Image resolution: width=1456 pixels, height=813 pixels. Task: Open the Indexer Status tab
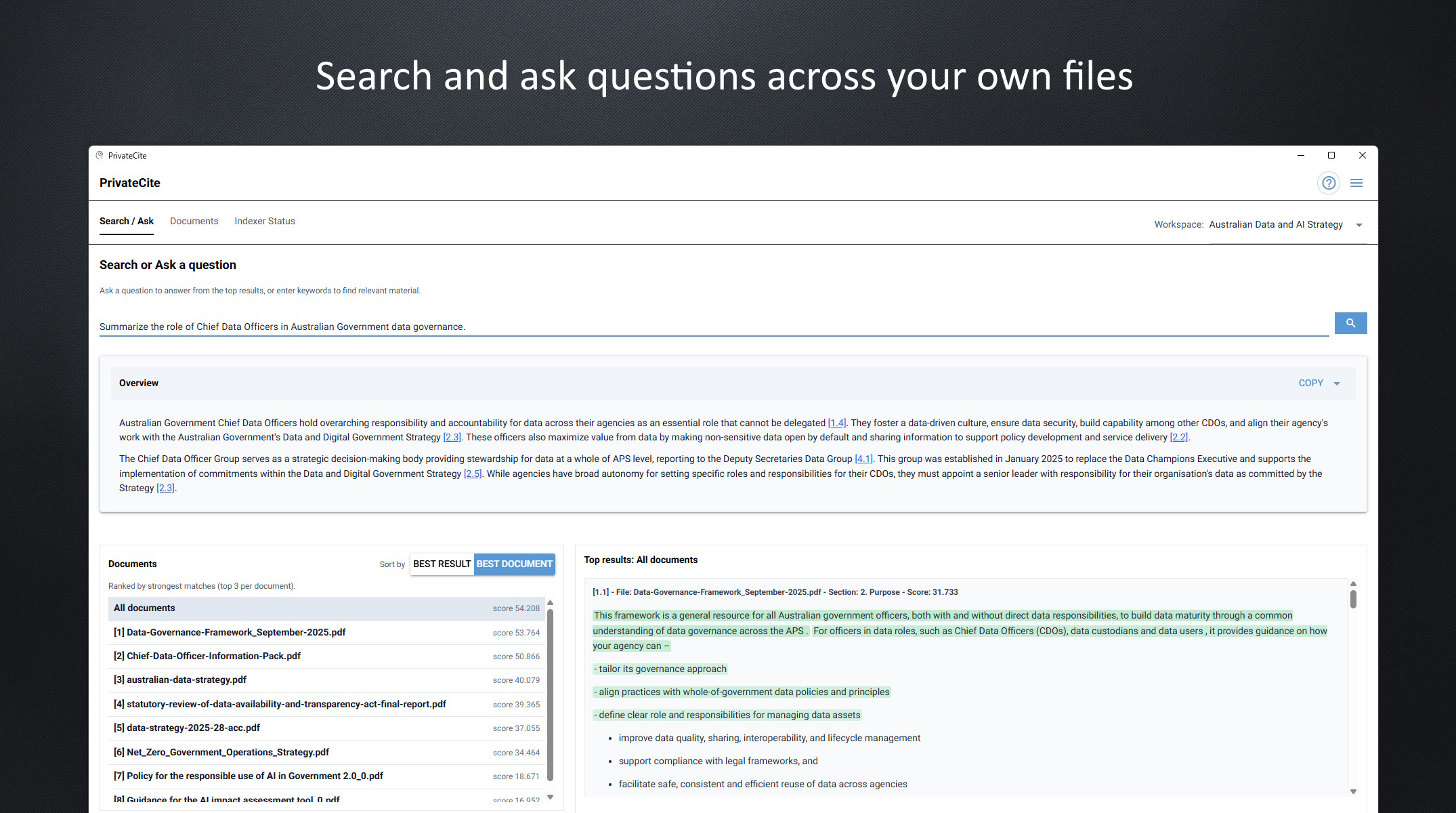click(265, 221)
